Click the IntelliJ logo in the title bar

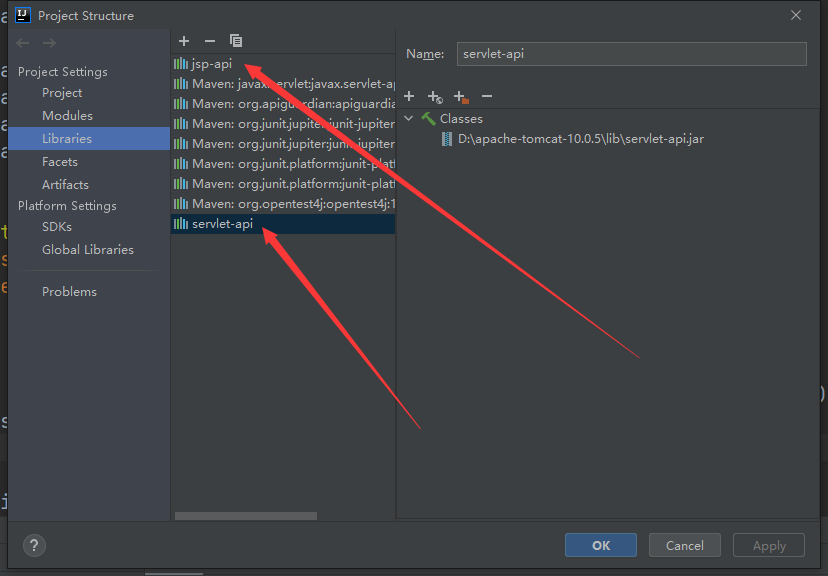click(23, 15)
